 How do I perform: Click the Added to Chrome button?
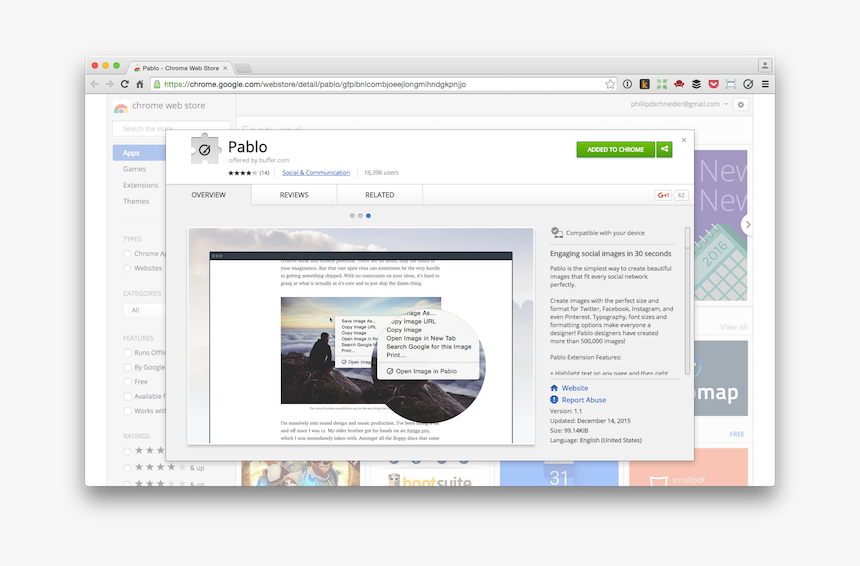(x=615, y=149)
